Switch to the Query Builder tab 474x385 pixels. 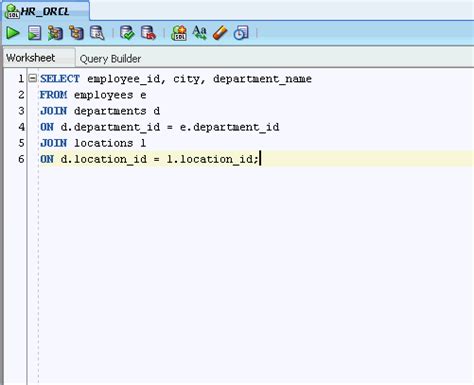click(110, 59)
